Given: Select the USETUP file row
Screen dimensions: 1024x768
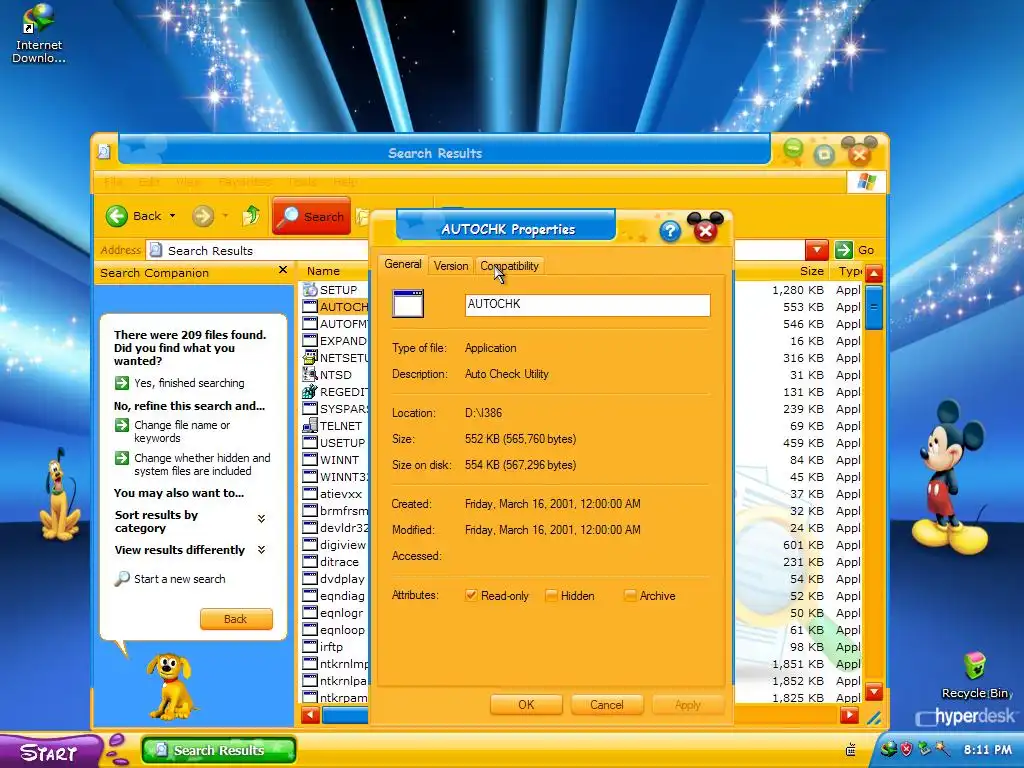Looking at the screenshot, I should pyautogui.click(x=334, y=443).
